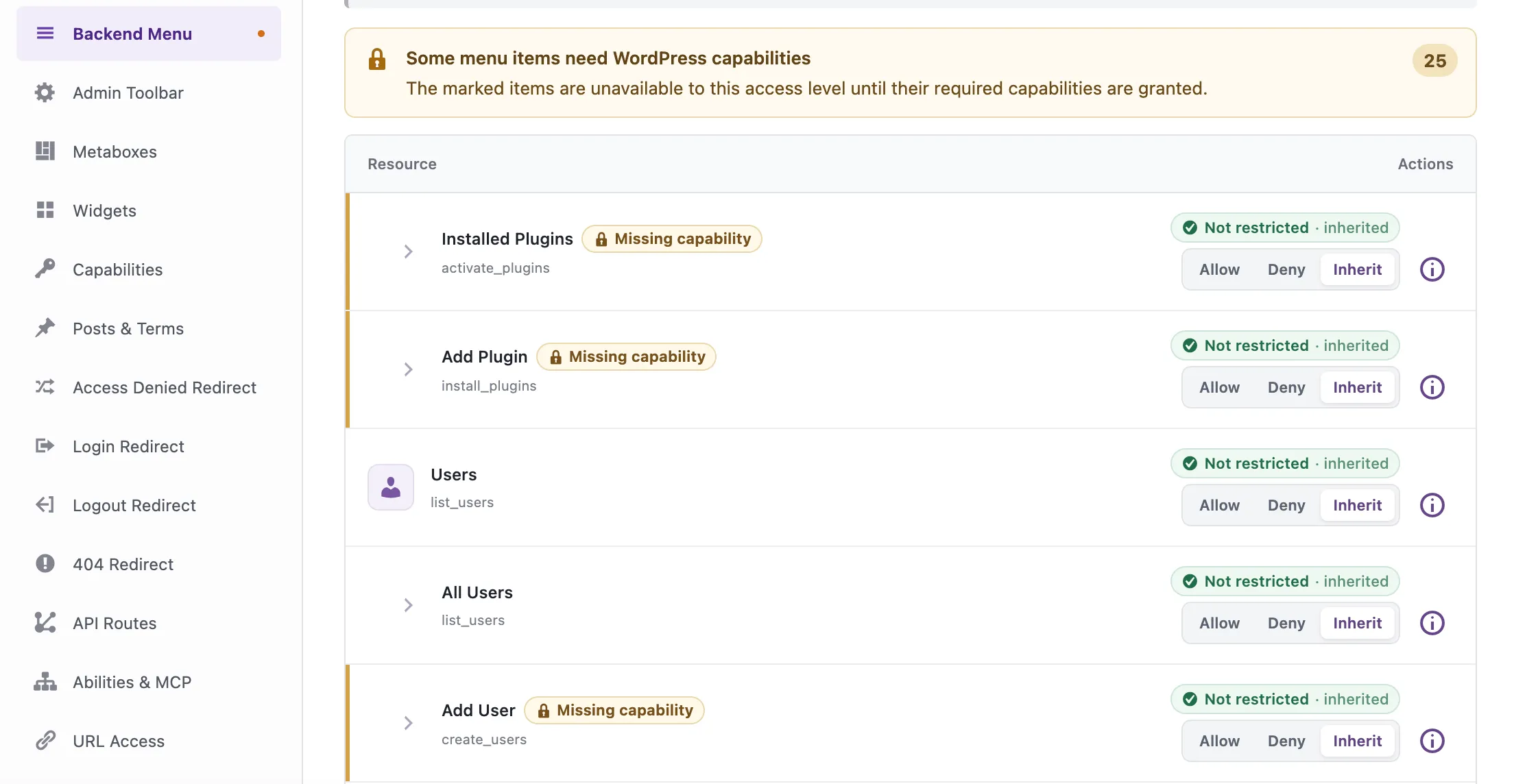Set Users to Allow
This screenshot has width=1514, height=784.
tap(1219, 505)
